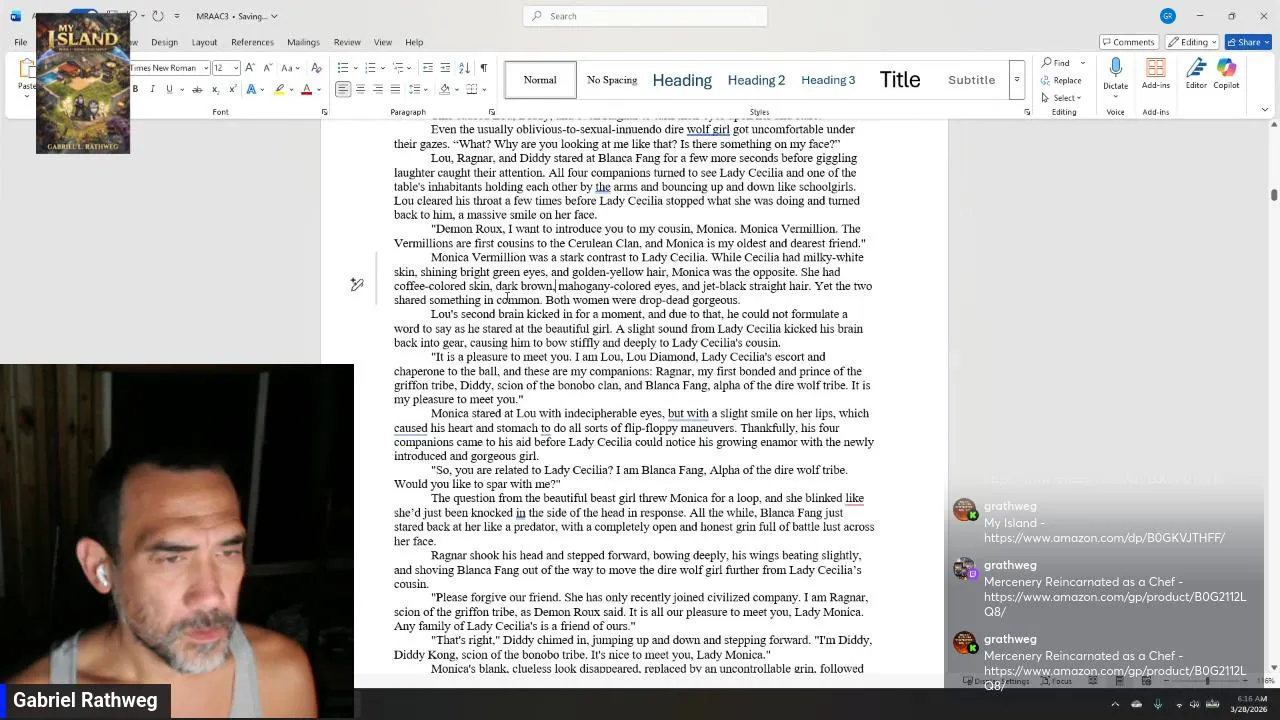Apply Normal style
This screenshot has height=720, width=1280.
click(540, 80)
